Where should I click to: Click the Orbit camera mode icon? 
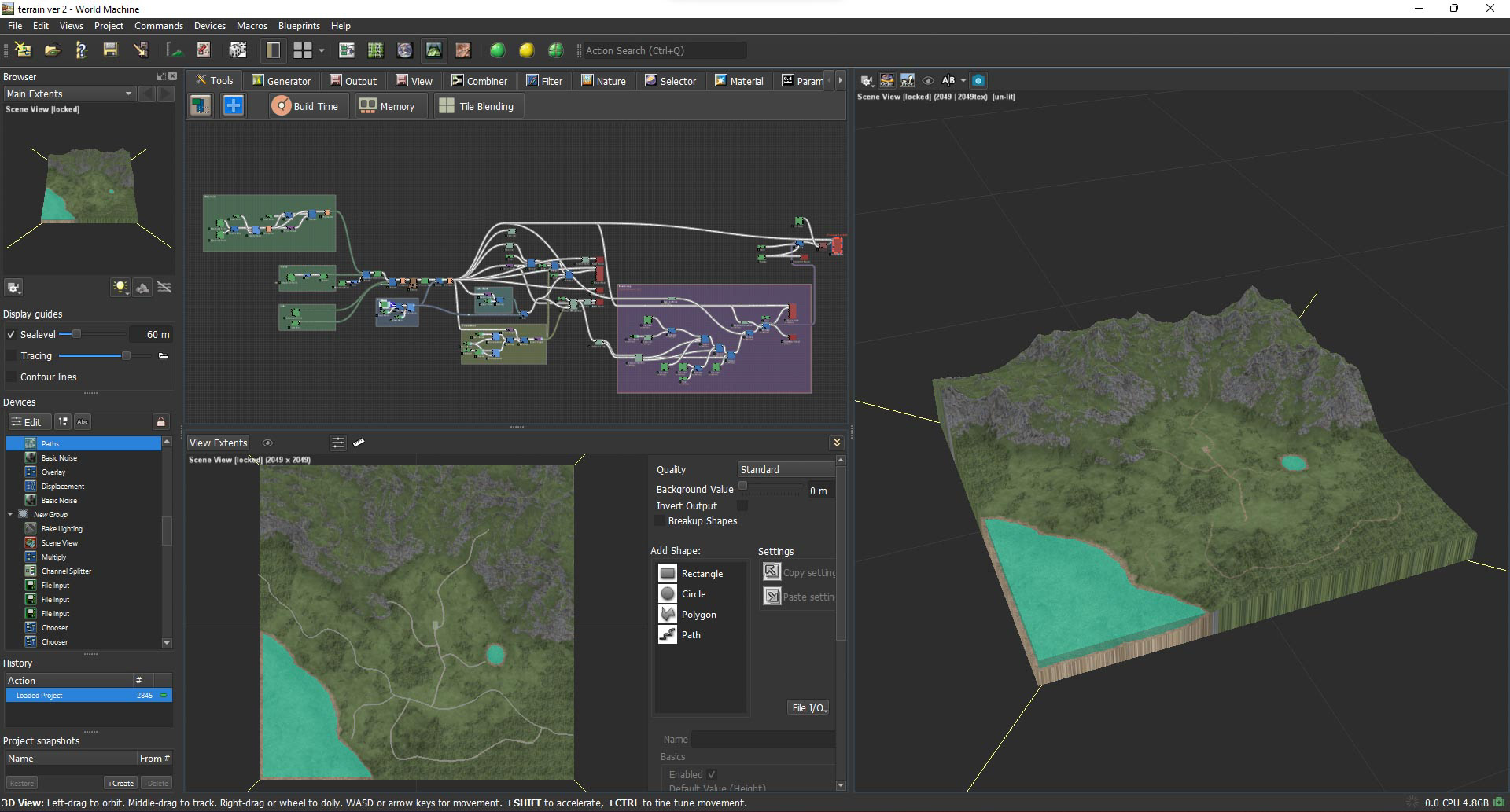coord(887,80)
